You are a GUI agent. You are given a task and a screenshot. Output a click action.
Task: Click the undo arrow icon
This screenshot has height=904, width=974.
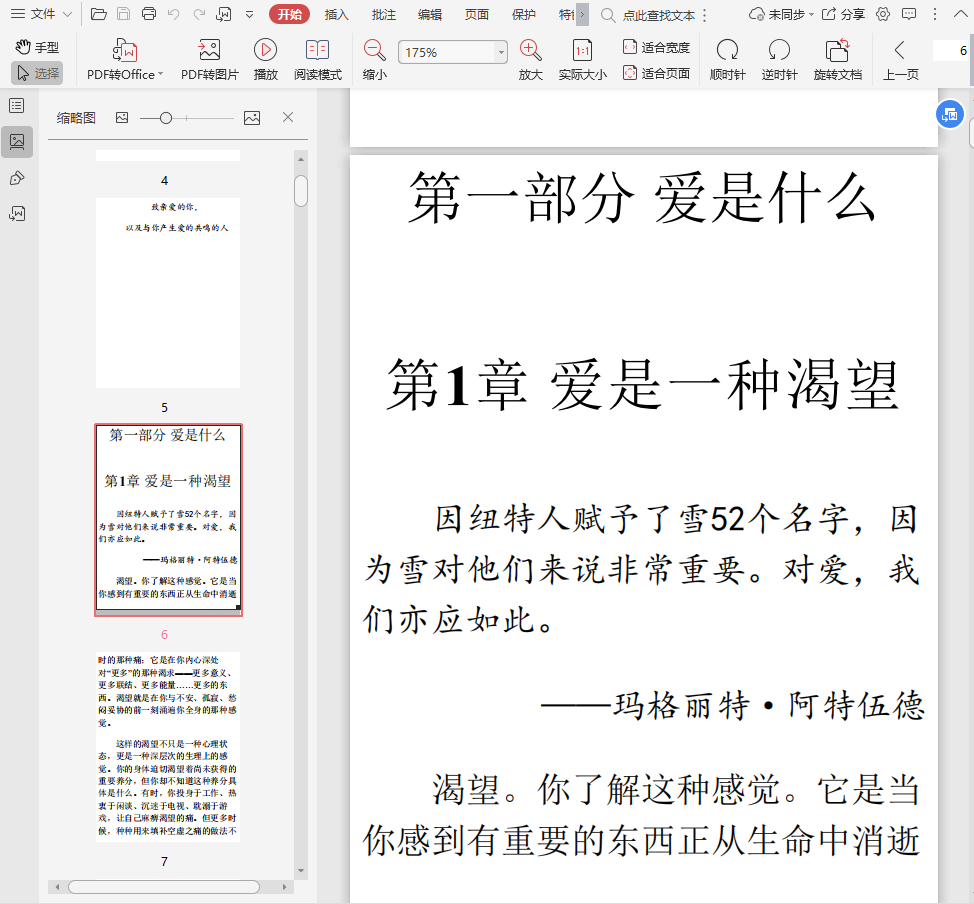174,14
